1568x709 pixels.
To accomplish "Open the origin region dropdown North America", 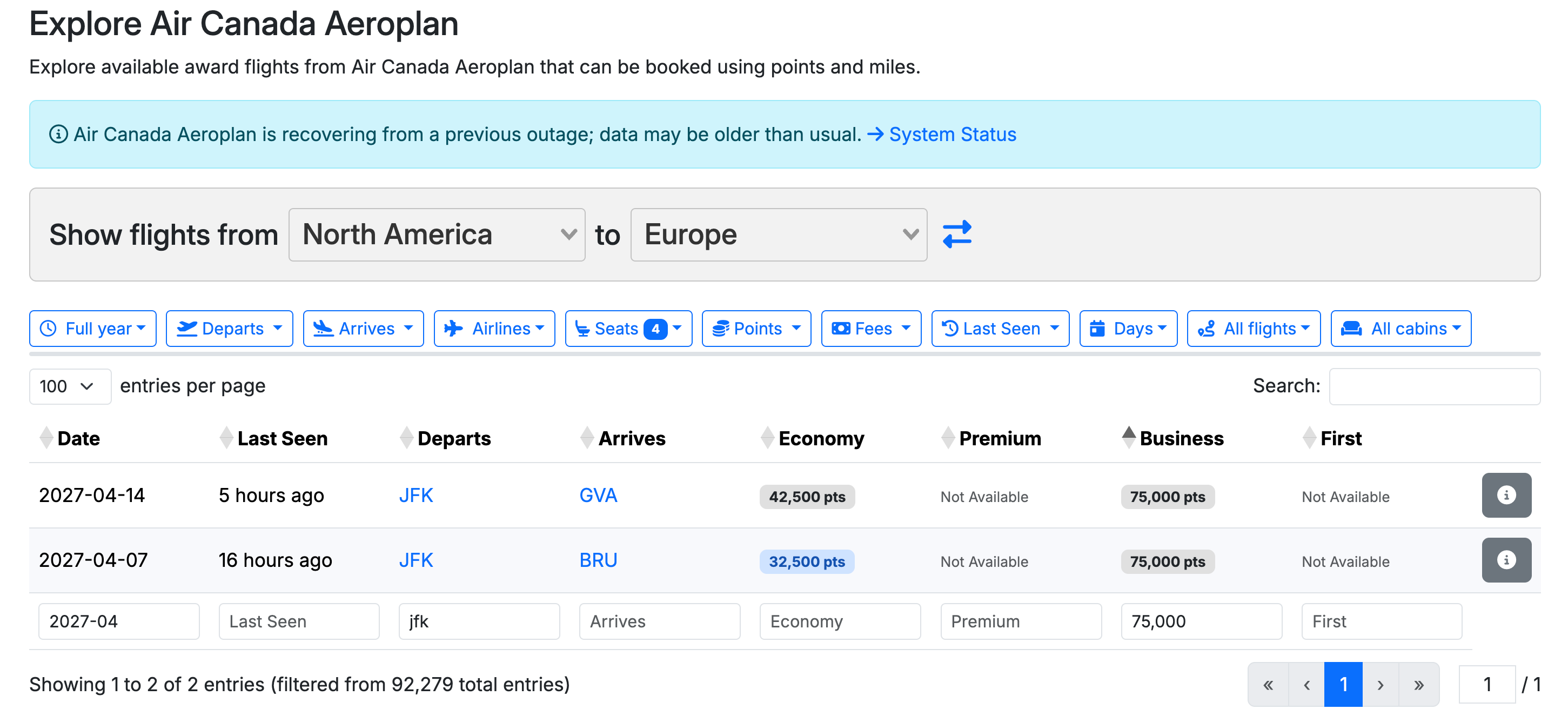I will click(x=437, y=235).
